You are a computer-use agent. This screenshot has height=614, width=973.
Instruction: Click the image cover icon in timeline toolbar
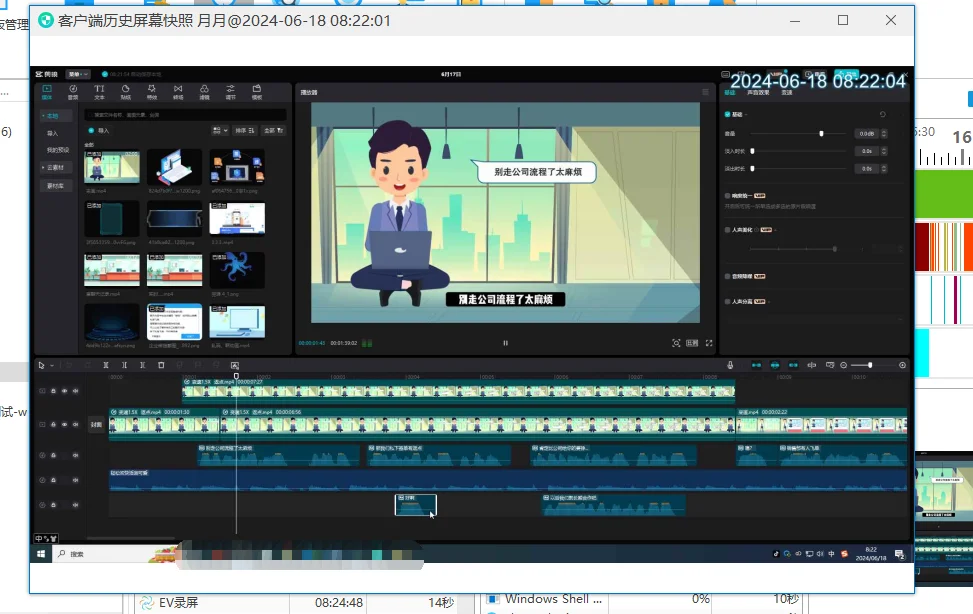[235, 365]
